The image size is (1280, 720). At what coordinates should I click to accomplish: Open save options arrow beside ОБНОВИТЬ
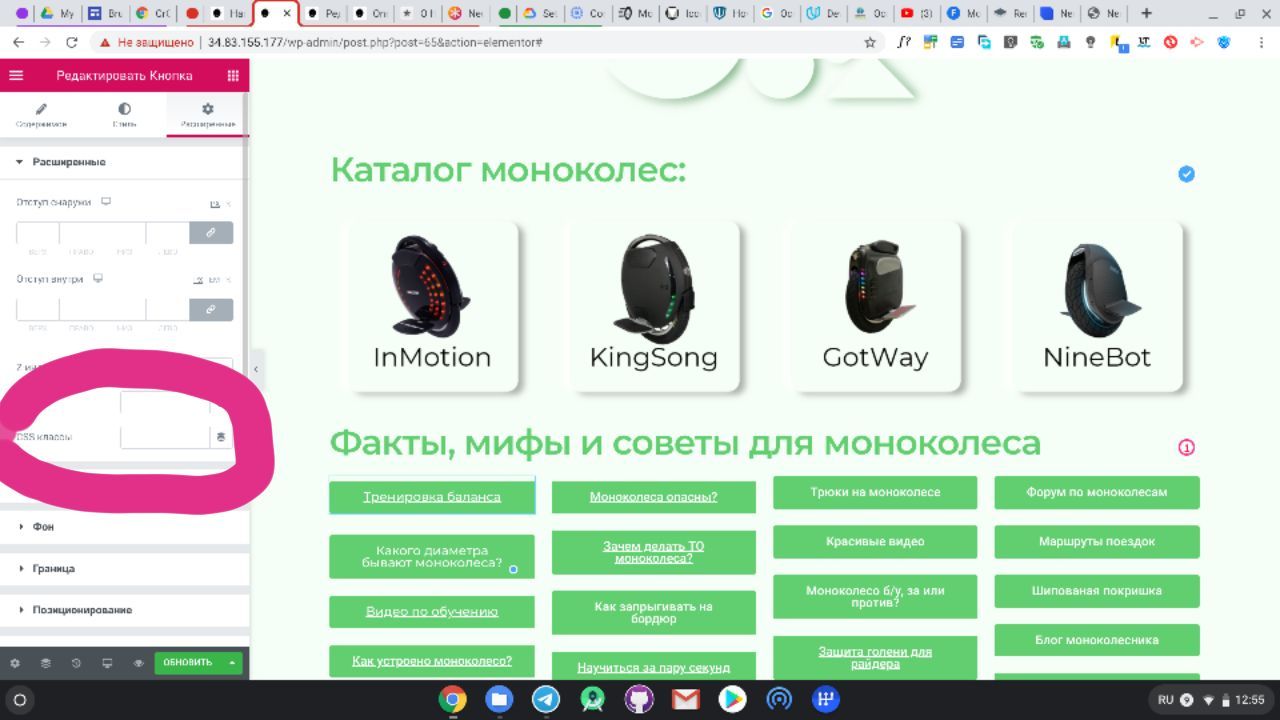pyautogui.click(x=233, y=662)
